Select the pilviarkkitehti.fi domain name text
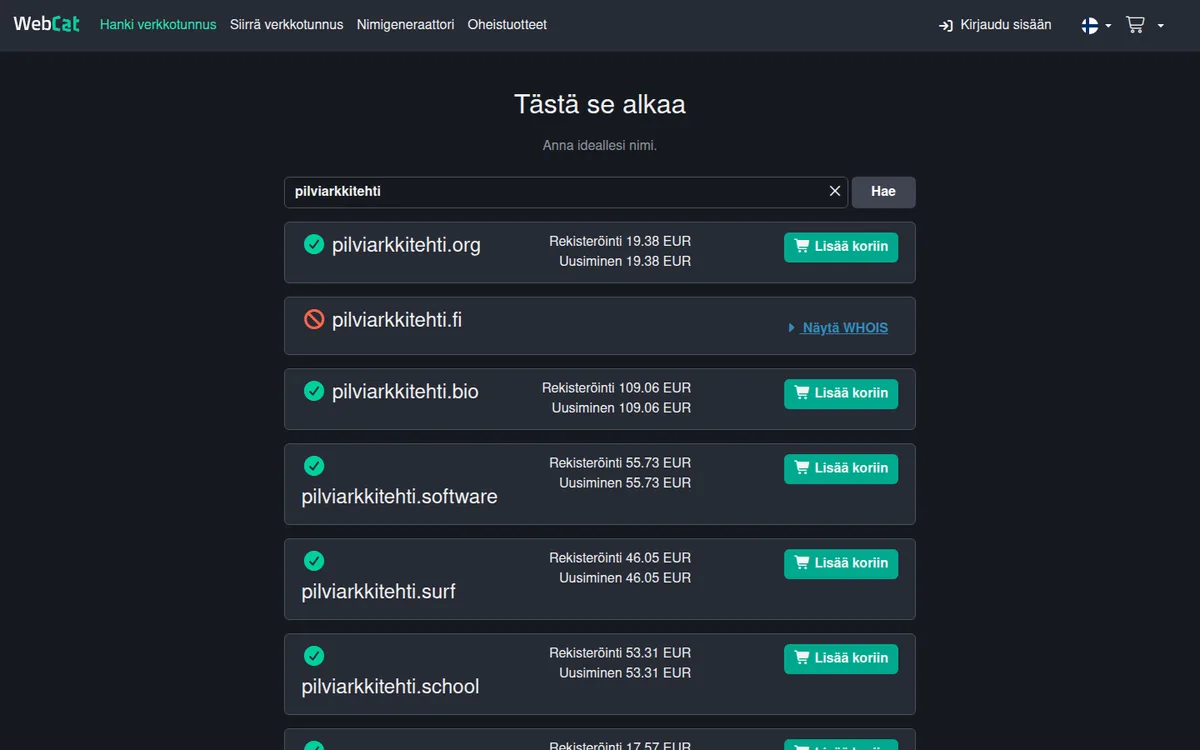The width and height of the screenshot is (1200, 750). click(397, 320)
